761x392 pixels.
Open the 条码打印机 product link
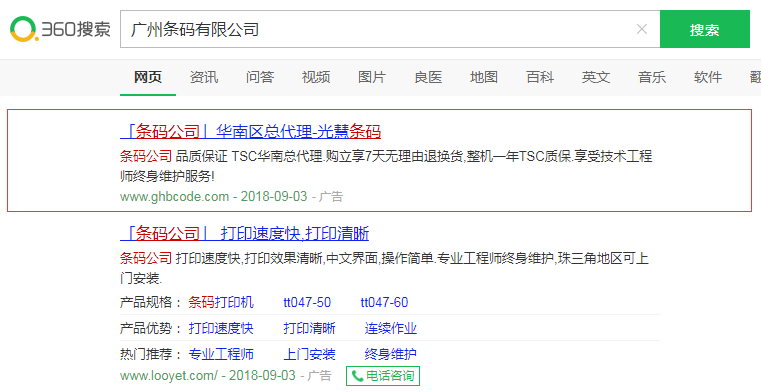click(x=221, y=302)
